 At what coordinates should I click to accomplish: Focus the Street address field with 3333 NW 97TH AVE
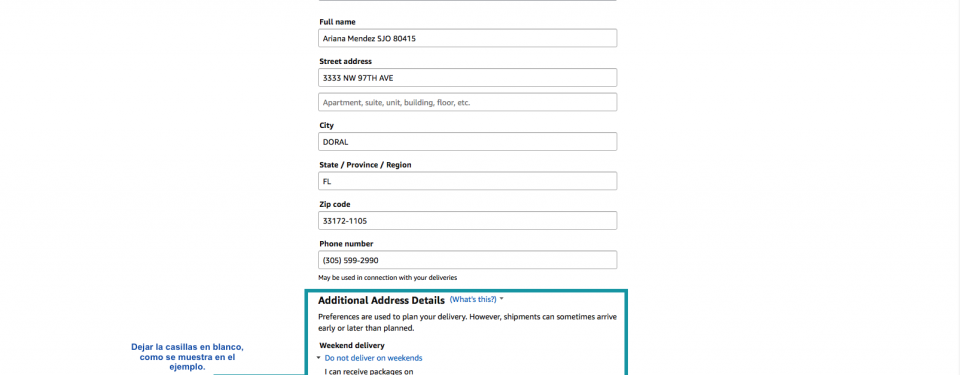tap(467, 78)
